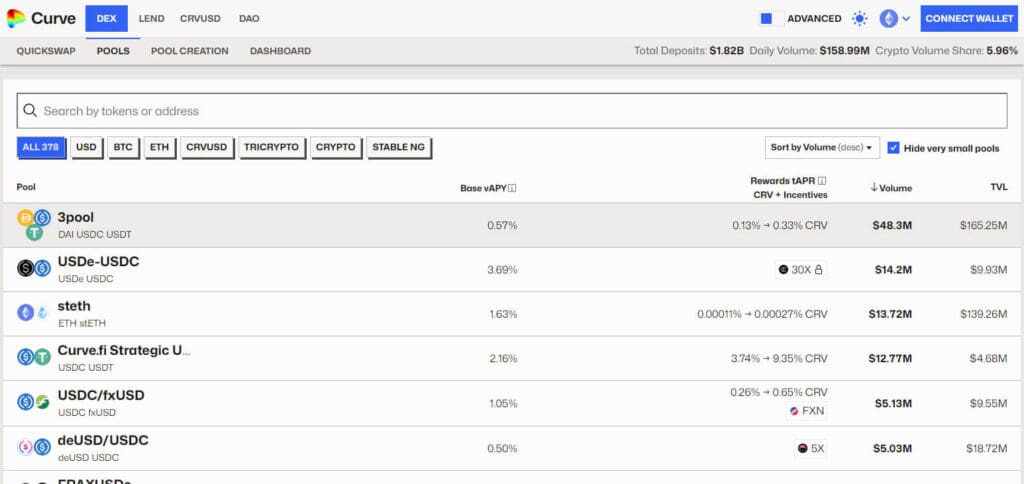
Task: Uncheck Hide very small pools
Action: (893, 148)
